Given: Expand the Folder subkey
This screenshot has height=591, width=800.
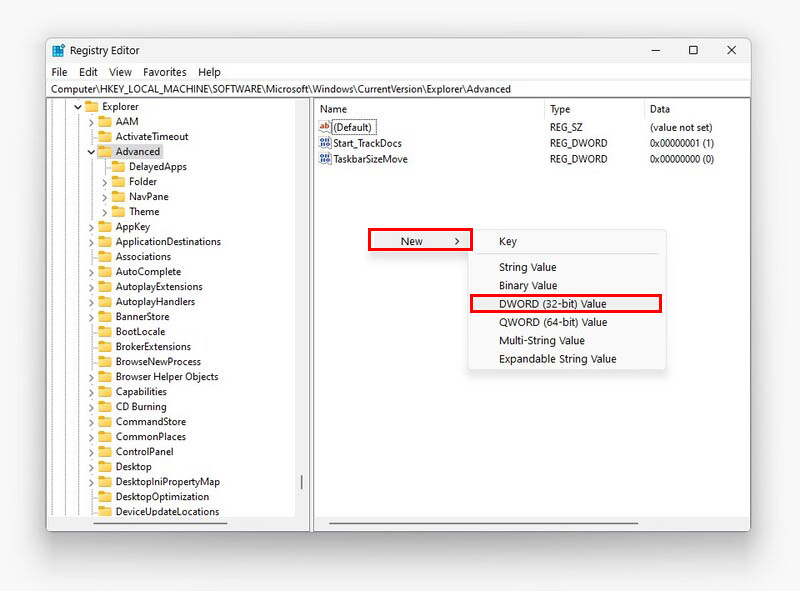Looking at the screenshot, I should (x=105, y=182).
